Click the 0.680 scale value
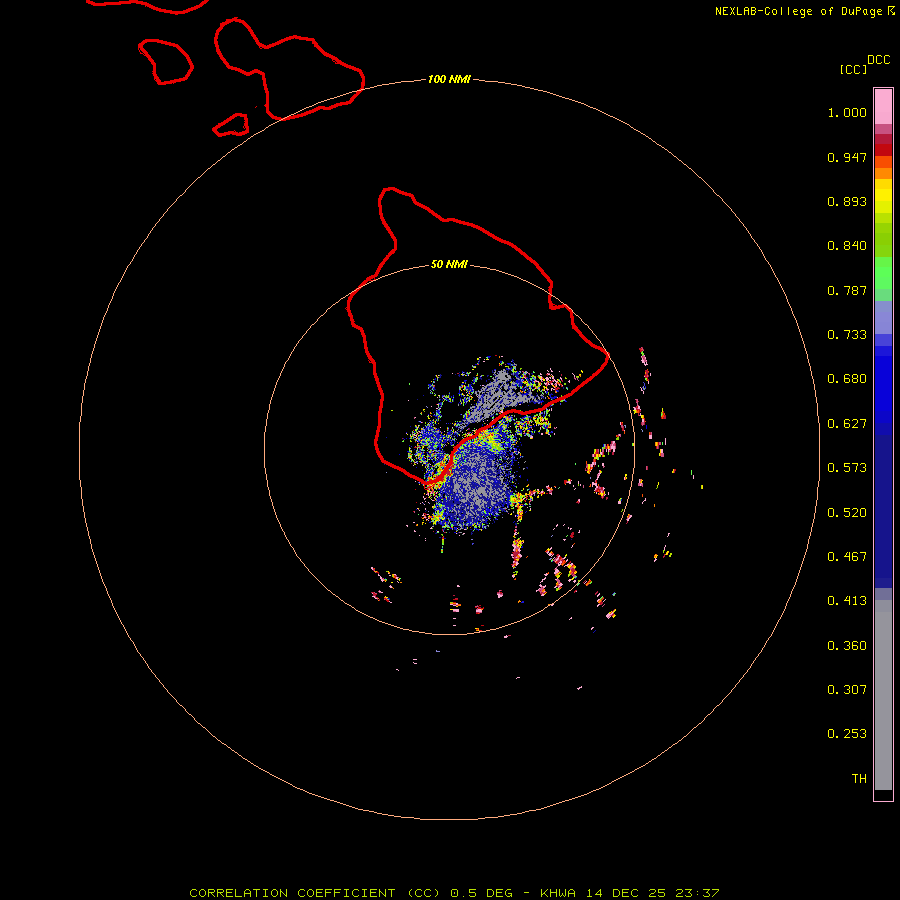Screen dimensions: 900x900 847,379
